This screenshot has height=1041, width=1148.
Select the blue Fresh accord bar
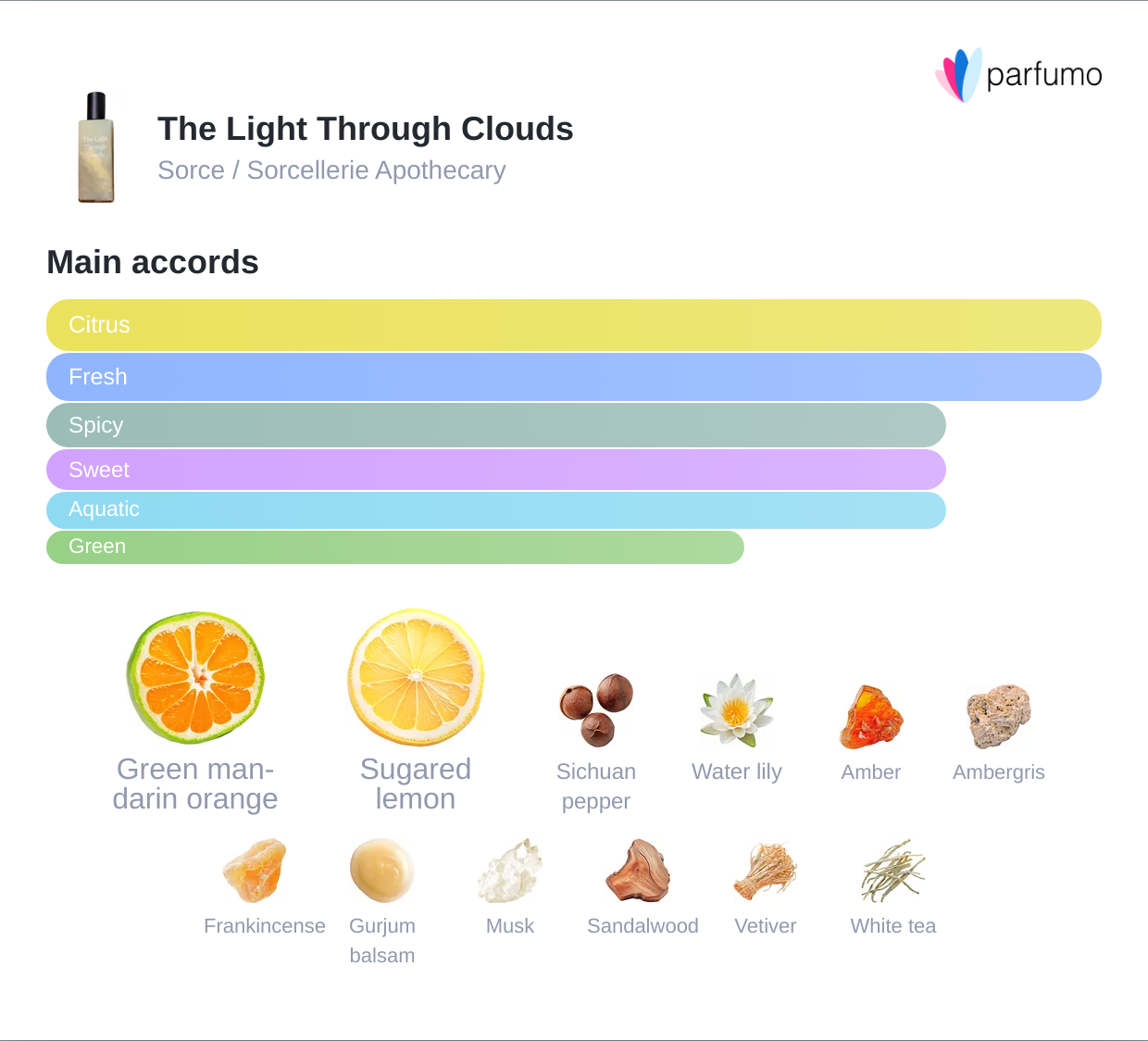[574, 377]
